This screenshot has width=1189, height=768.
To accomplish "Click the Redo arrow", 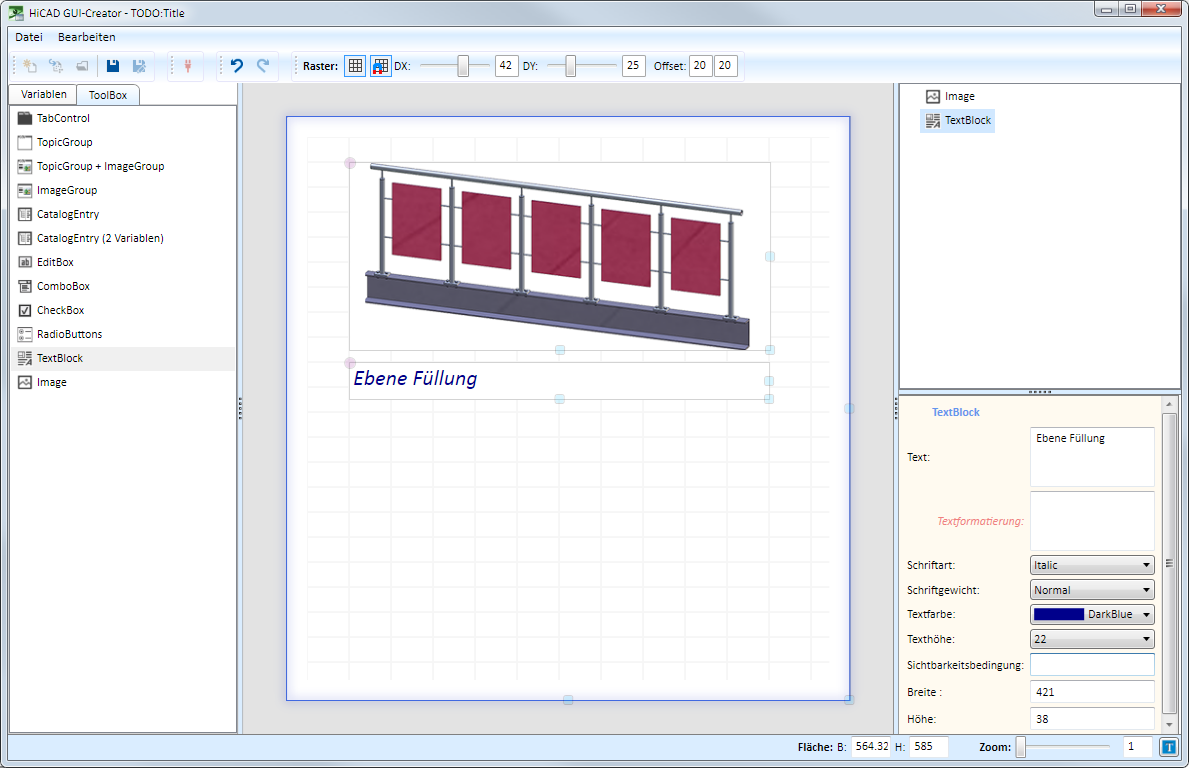I will 263,66.
